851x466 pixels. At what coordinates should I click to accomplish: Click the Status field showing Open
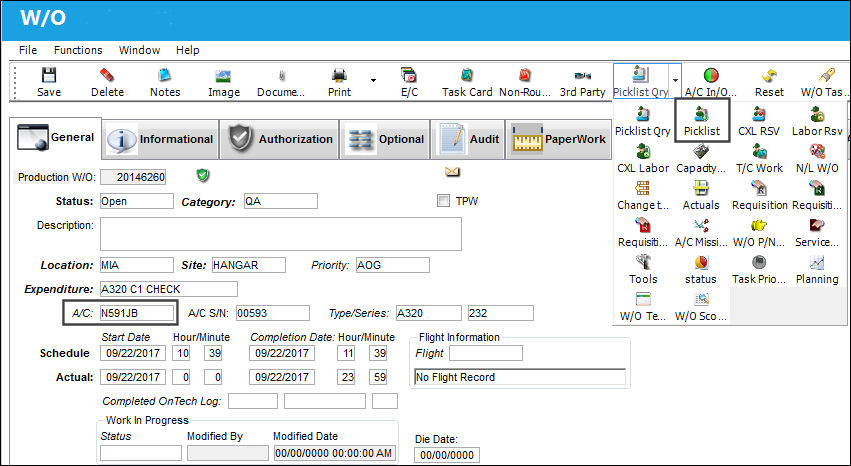click(x=137, y=201)
